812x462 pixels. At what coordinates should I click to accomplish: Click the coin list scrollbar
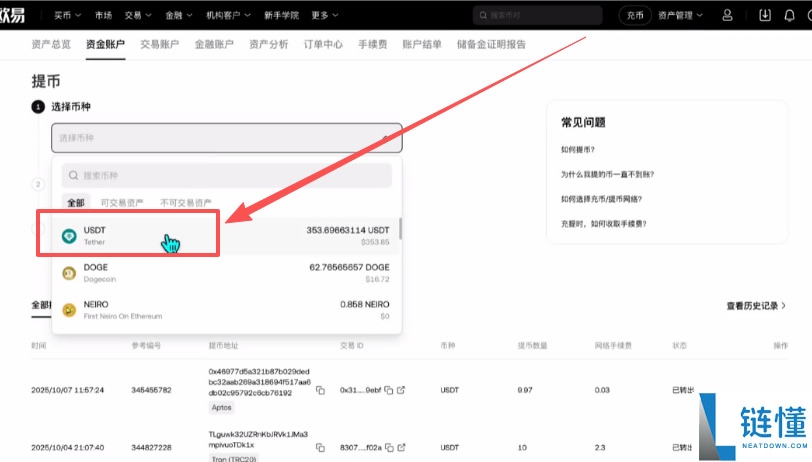tap(400, 229)
